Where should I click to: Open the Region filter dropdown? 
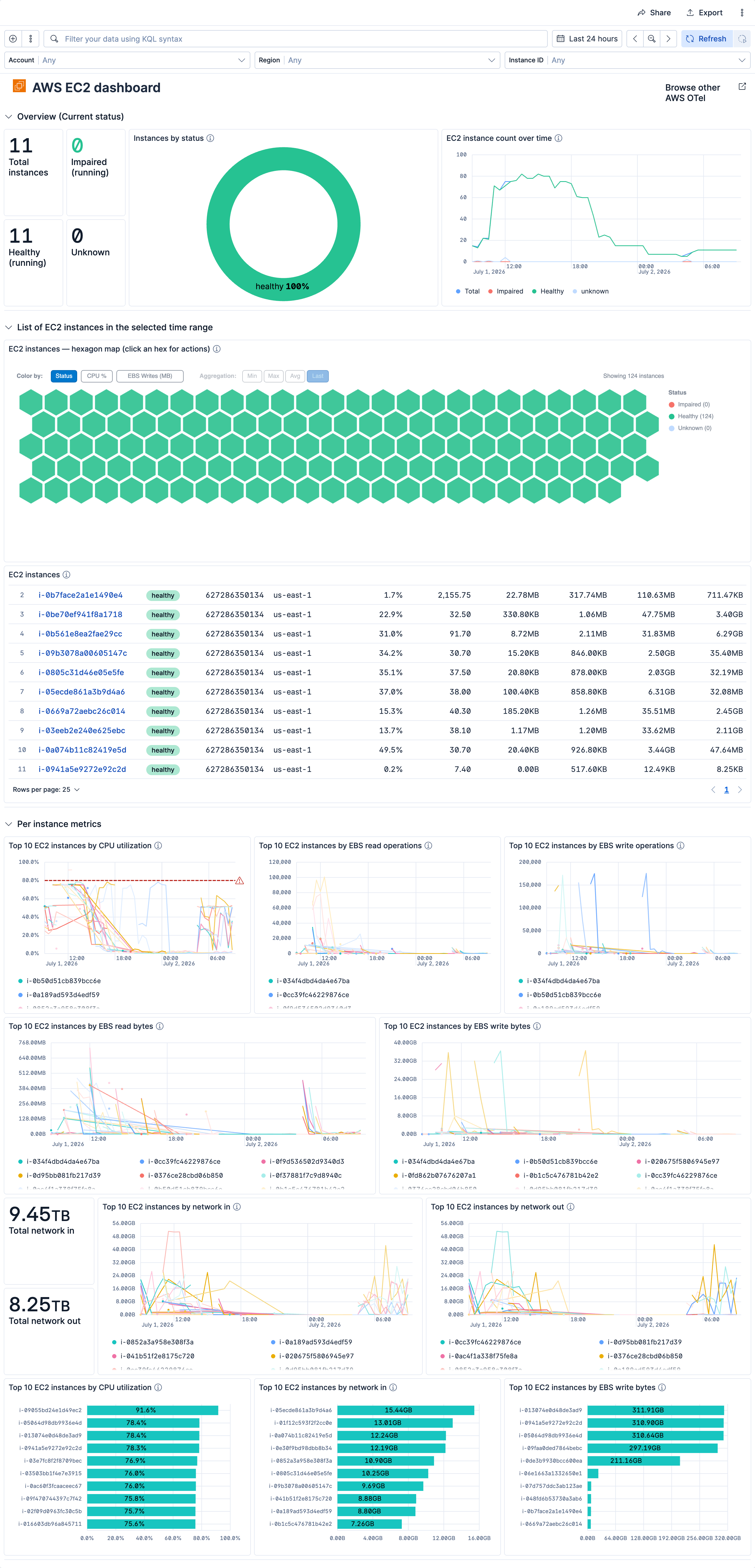tap(377, 60)
